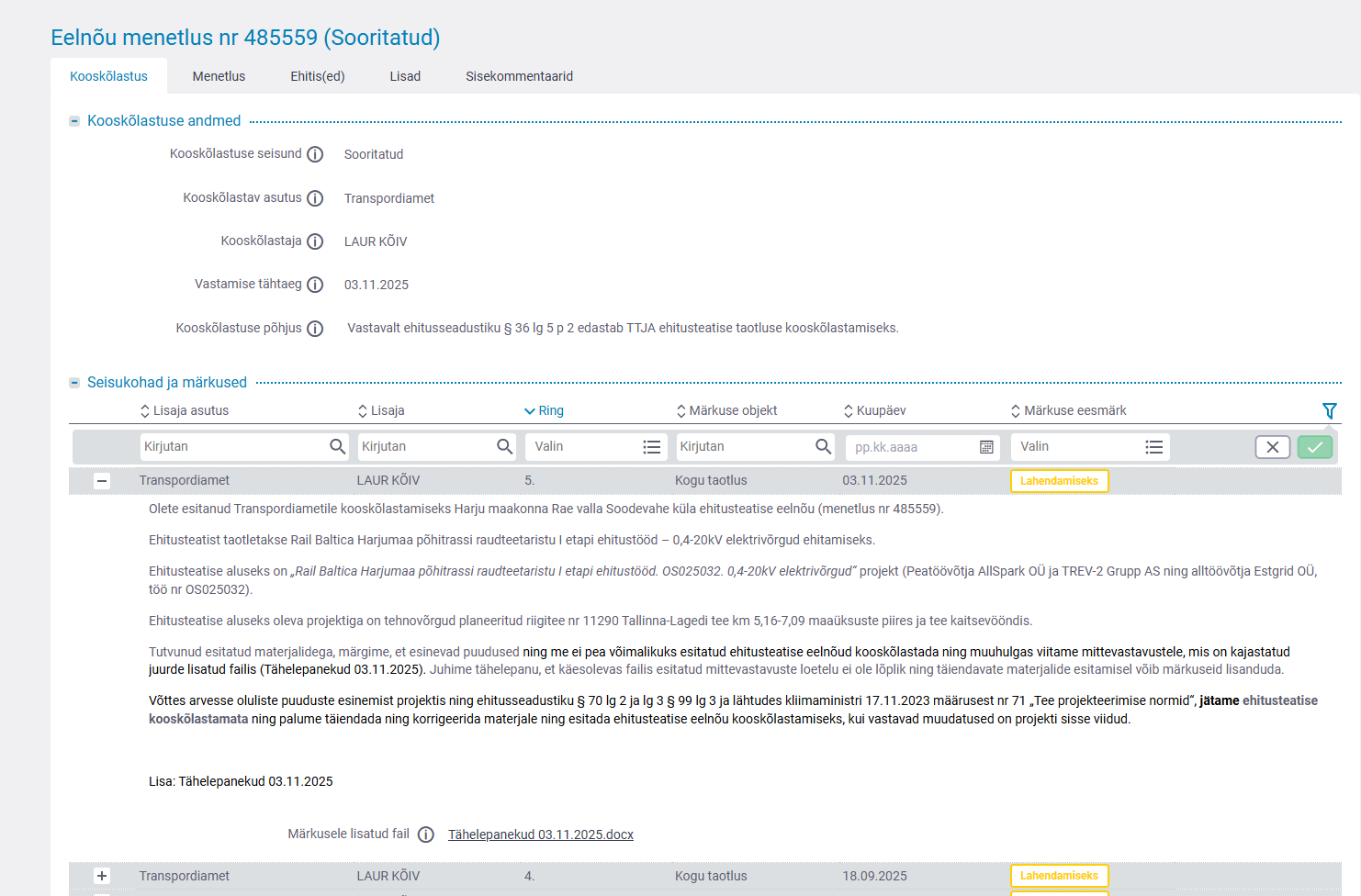Click info icon next to Kooskõlastuse seisund
Screen dimensions: 1361x896
pos(315,154)
